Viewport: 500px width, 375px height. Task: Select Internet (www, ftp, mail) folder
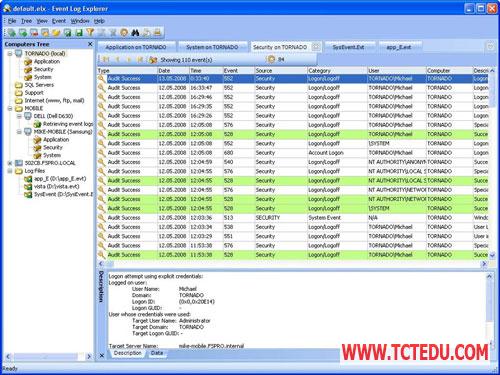54,100
